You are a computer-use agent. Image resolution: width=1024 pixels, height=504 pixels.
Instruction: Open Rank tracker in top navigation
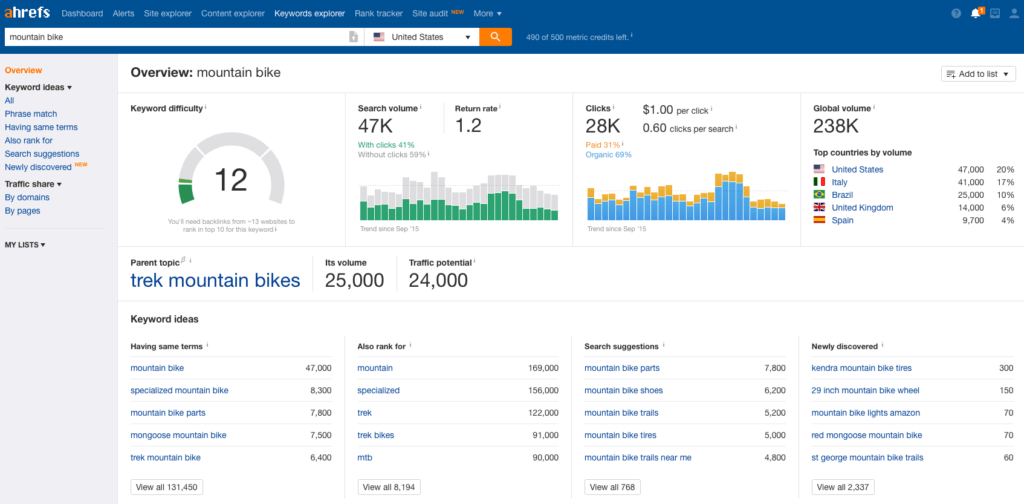tap(379, 13)
